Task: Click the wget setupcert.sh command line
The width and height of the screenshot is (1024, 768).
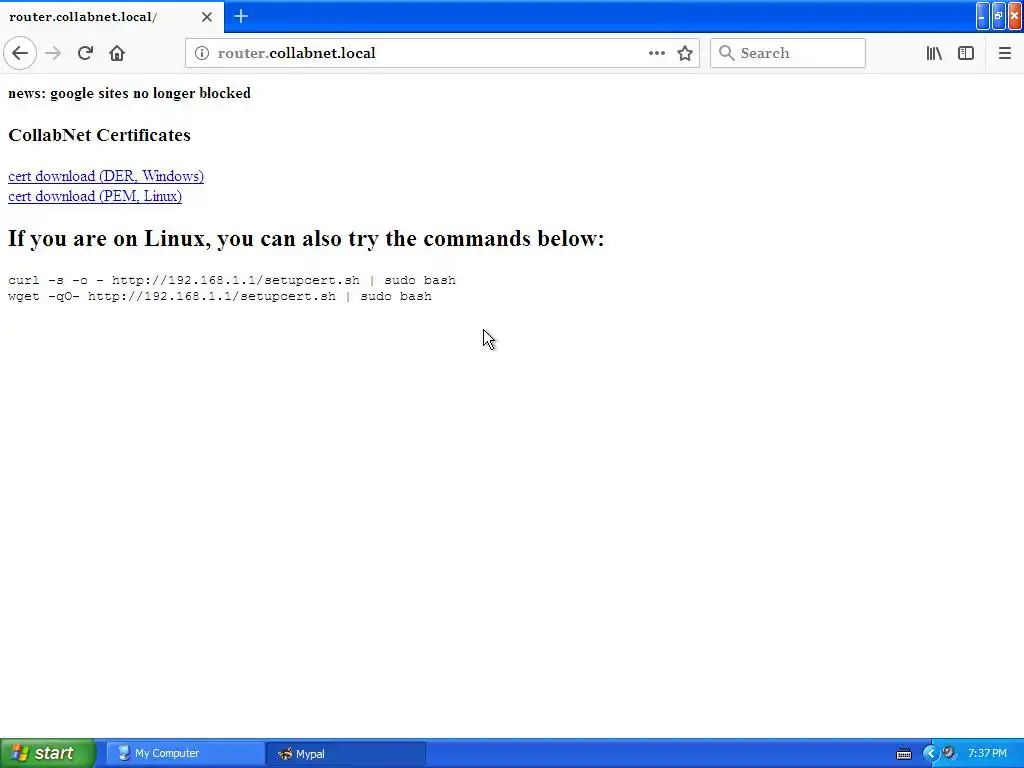Action: coord(220,296)
